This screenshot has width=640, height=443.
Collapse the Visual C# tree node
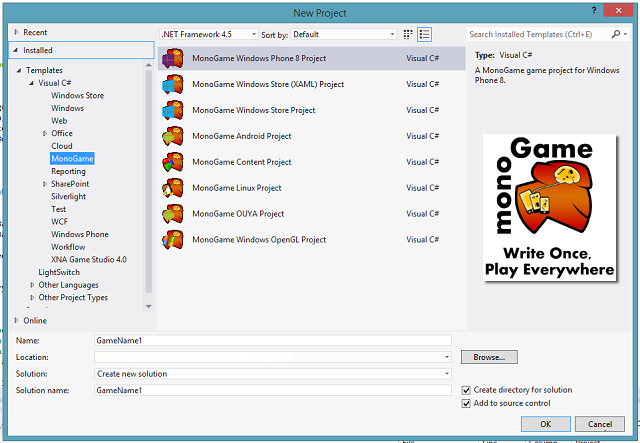31,83
